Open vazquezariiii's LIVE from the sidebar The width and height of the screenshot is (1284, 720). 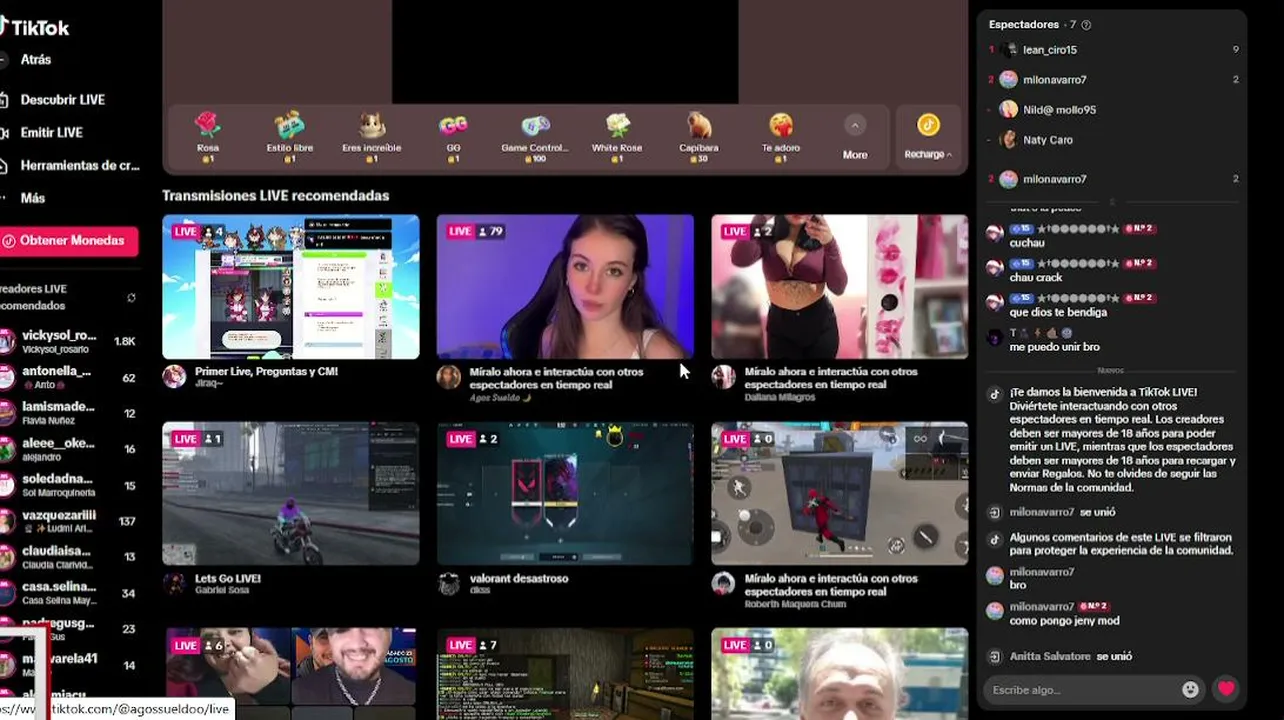point(69,522)
